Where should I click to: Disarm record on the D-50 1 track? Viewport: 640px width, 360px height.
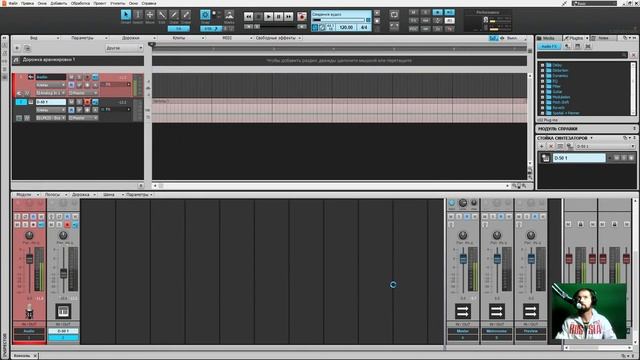(87, 102)
